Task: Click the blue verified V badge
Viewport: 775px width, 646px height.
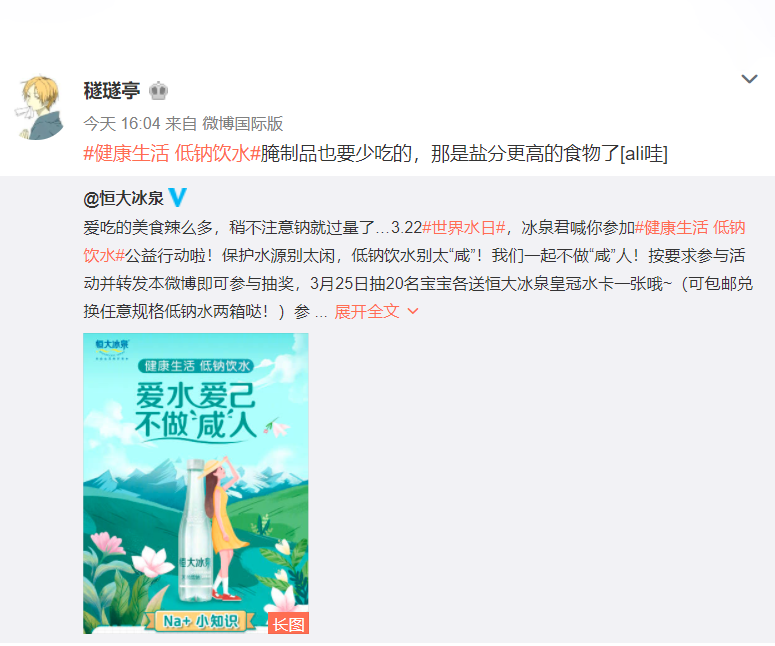Action: [177, 198]
